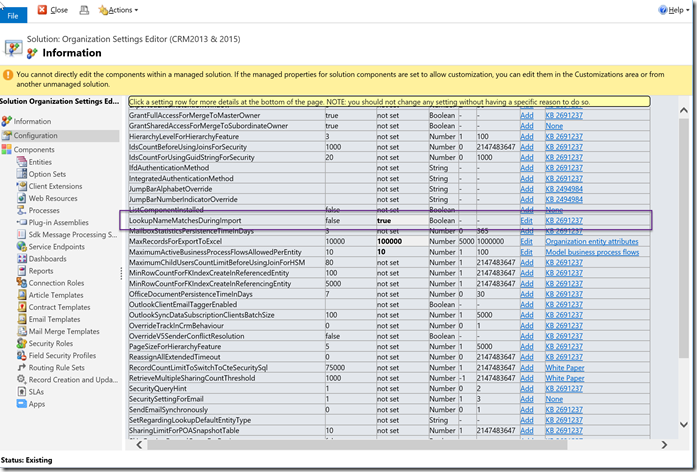Click the horizontal scrollbar thumb
697x472 pixels.
tap(358, 444)
